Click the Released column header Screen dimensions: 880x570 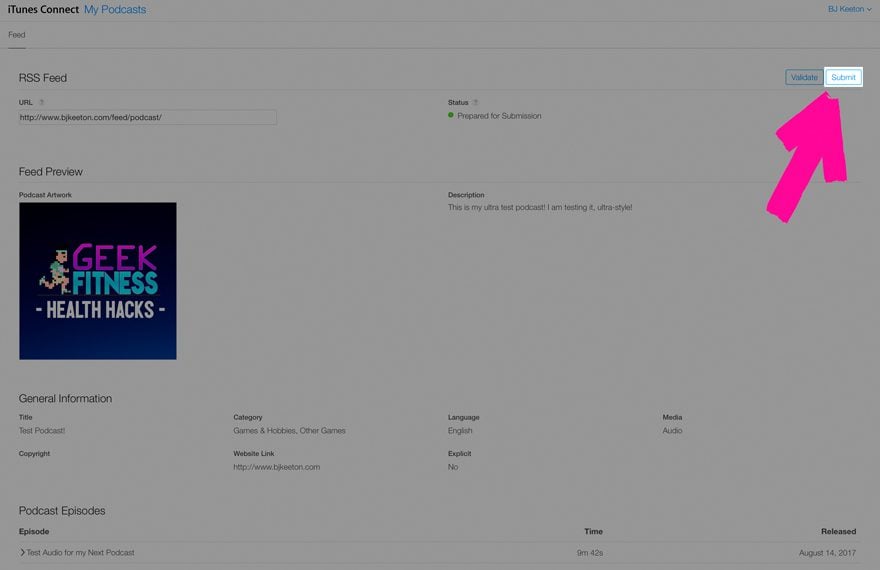pos(838,531)
